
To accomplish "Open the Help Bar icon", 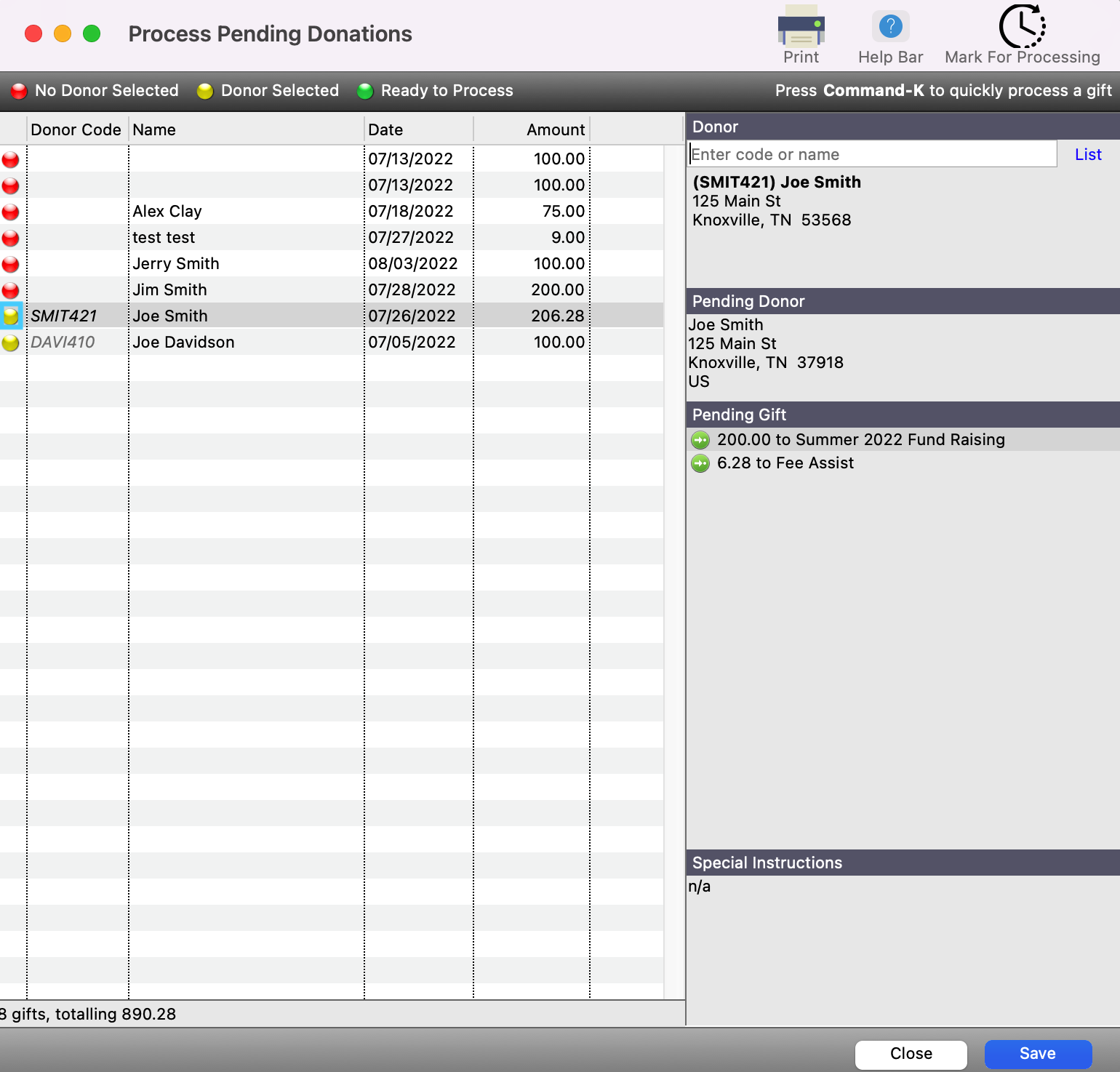I will click(890, 28).
